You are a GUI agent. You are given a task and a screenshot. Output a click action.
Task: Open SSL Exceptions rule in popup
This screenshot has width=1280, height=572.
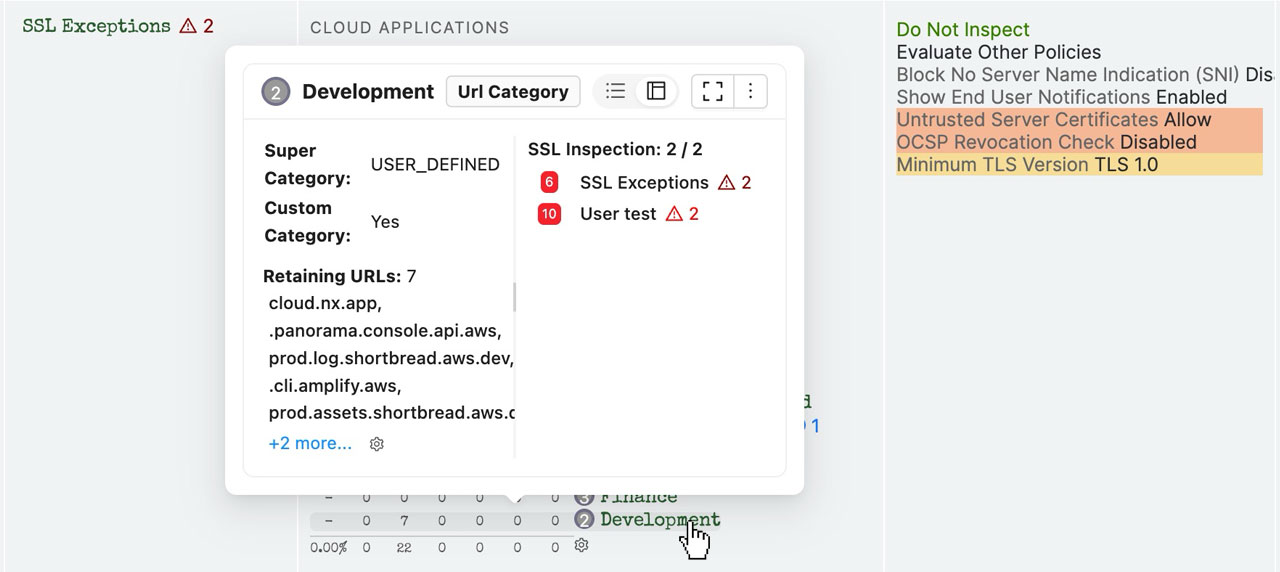click(644, 182)
